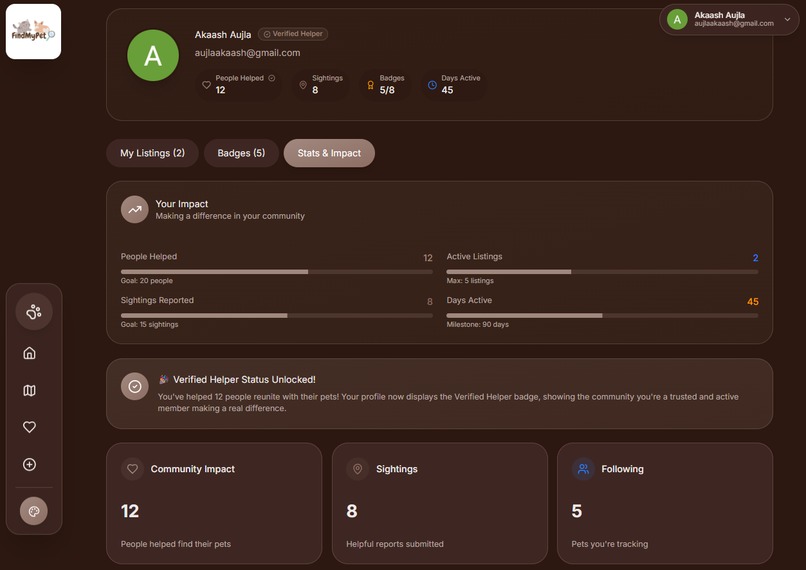
Task: Click the Active Listings progress bar
Action: 602,272
